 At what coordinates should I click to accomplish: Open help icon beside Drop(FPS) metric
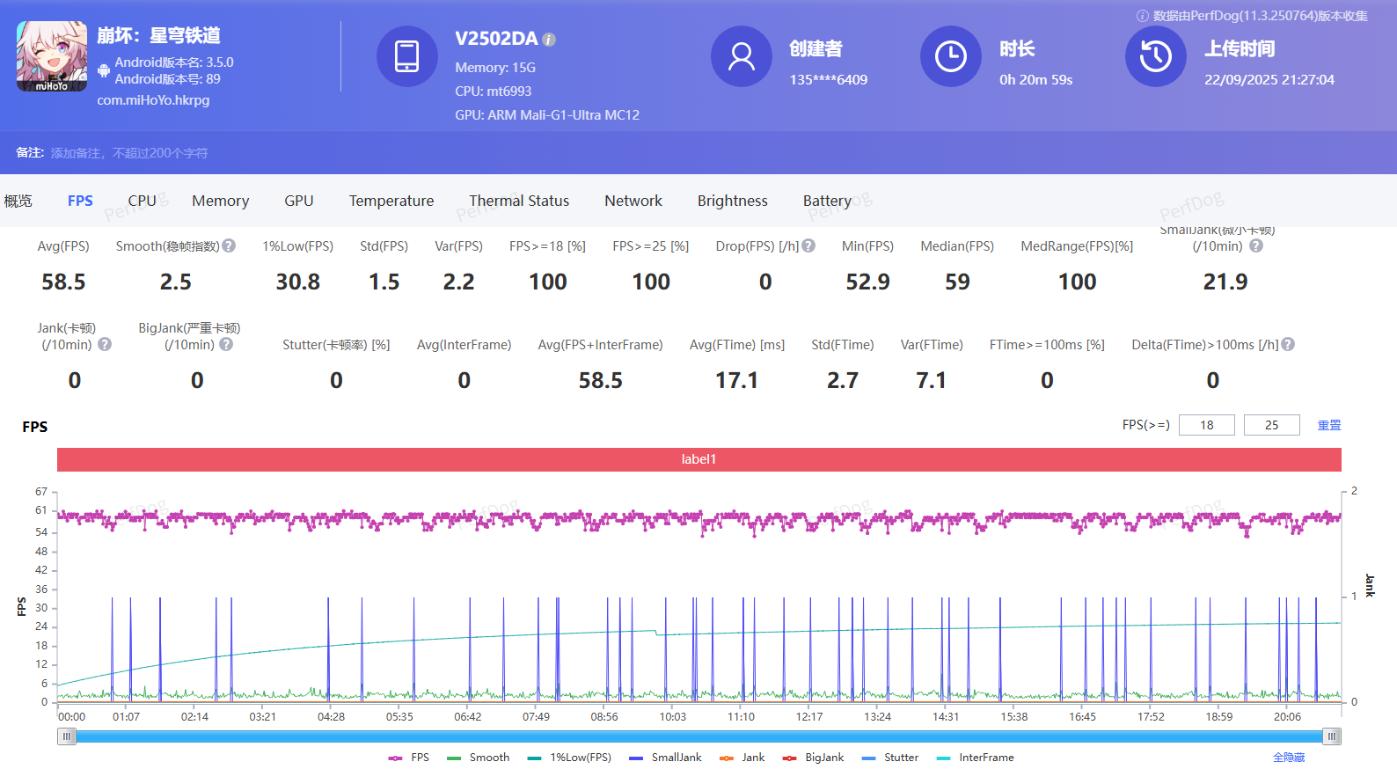808,246
